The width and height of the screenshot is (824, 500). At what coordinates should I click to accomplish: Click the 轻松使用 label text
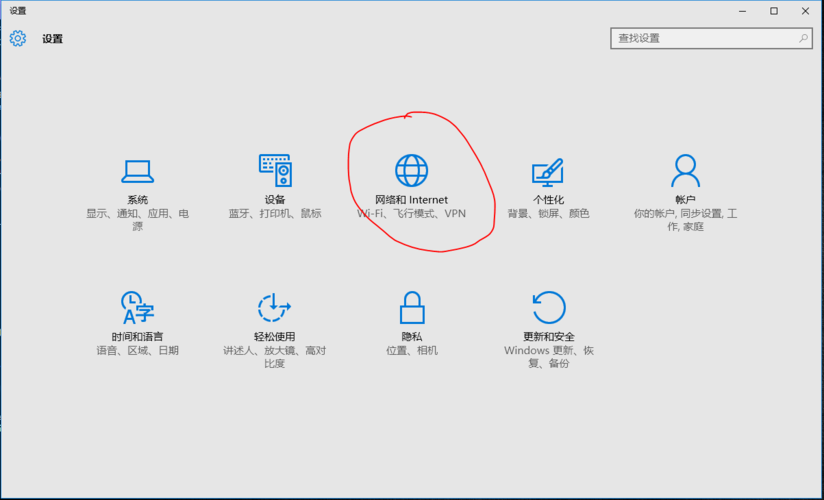coord(274,336)
